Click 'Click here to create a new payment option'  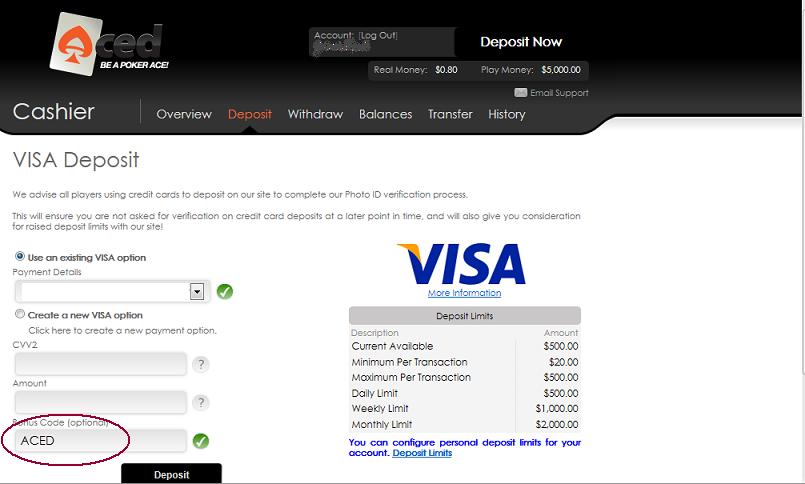pos(123,331)
